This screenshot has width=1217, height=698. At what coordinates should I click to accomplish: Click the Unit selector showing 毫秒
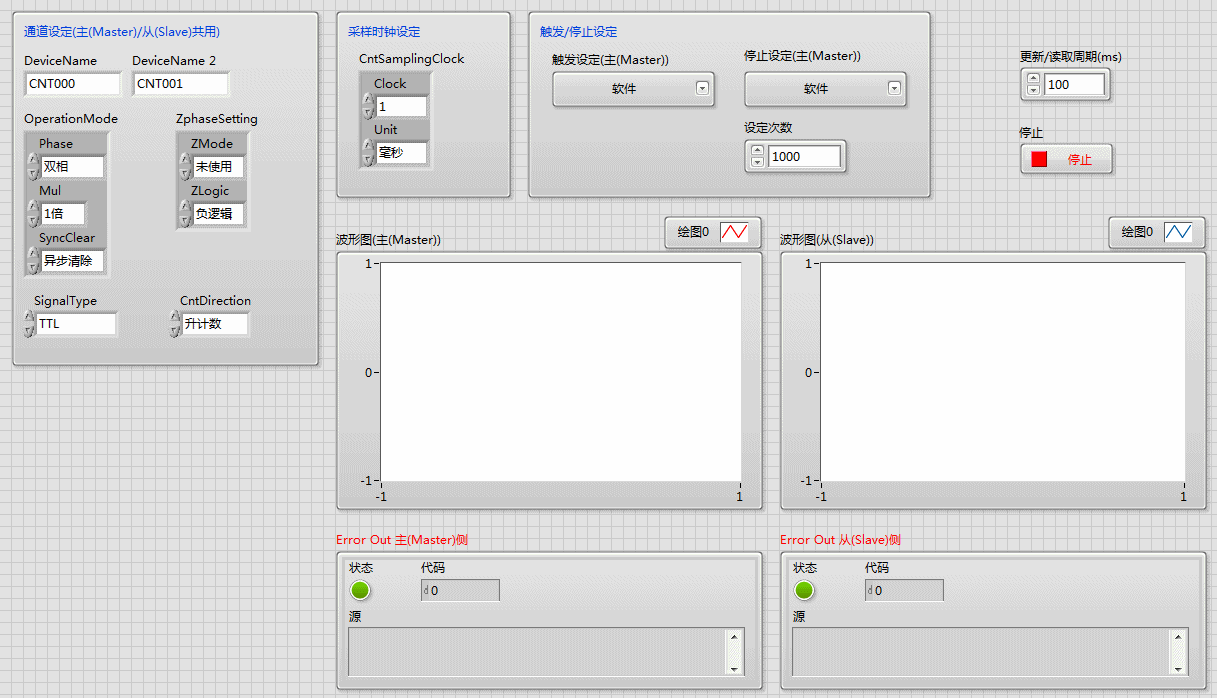pos(400,153)
